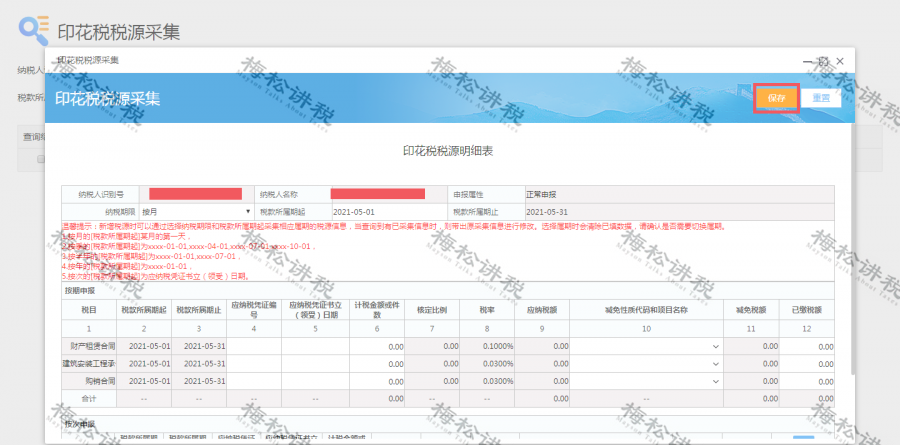Close the 印花税税源采集 dialog
The width and height of the screenshot is (900, 445).
(x=840, y=61)
